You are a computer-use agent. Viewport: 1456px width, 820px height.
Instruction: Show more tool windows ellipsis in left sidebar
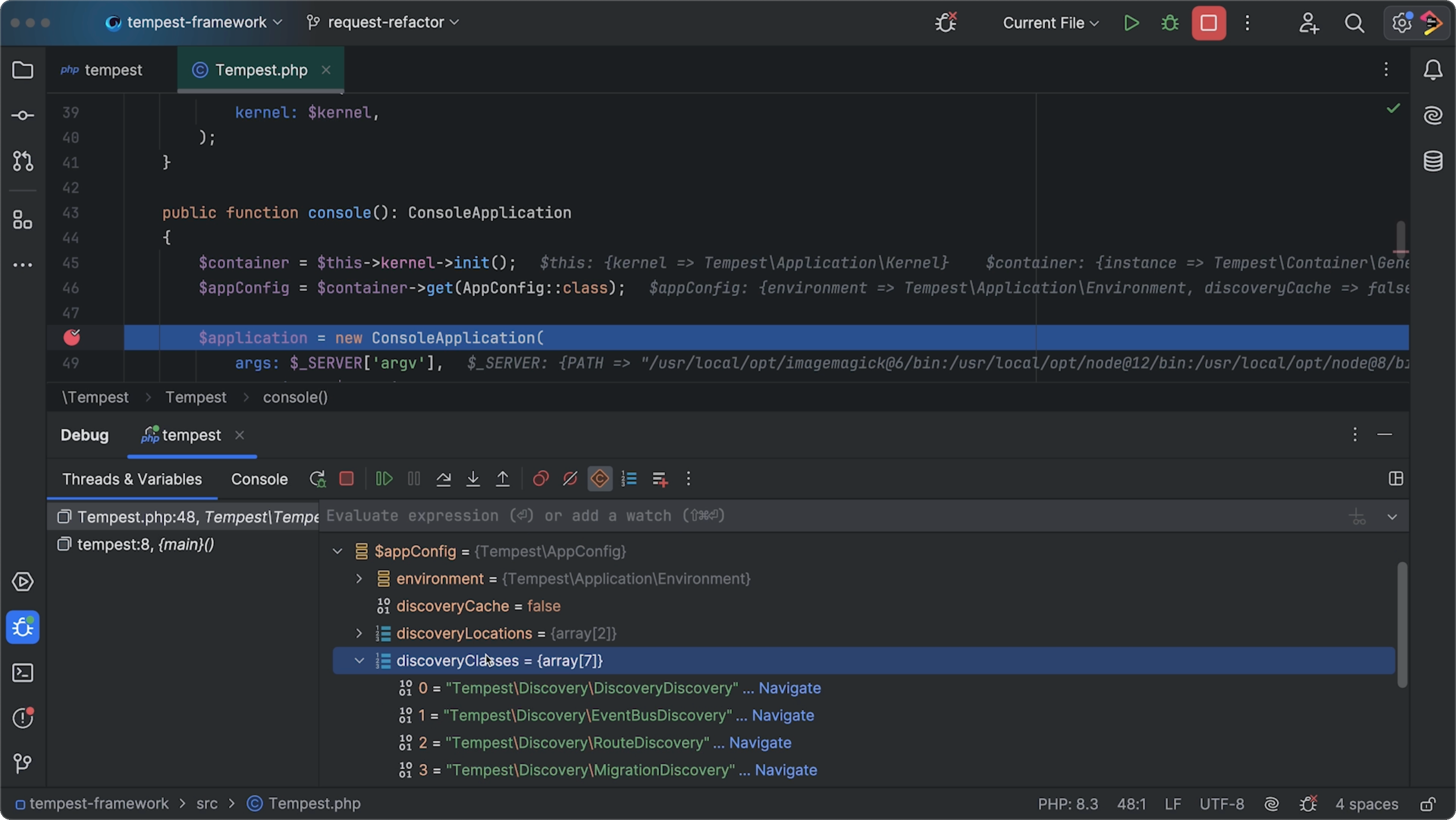coord(23,265)
